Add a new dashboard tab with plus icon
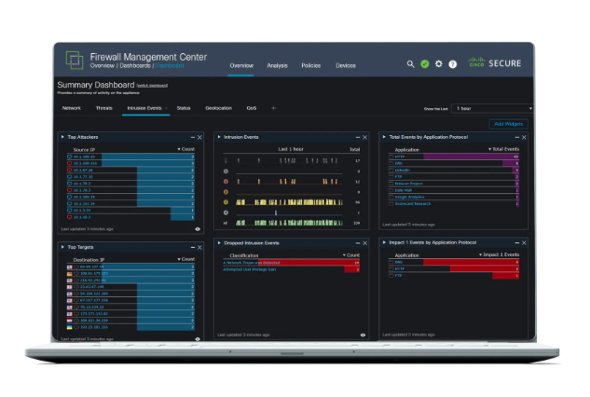The image size is (590, 397). click(x=274, y=108)
